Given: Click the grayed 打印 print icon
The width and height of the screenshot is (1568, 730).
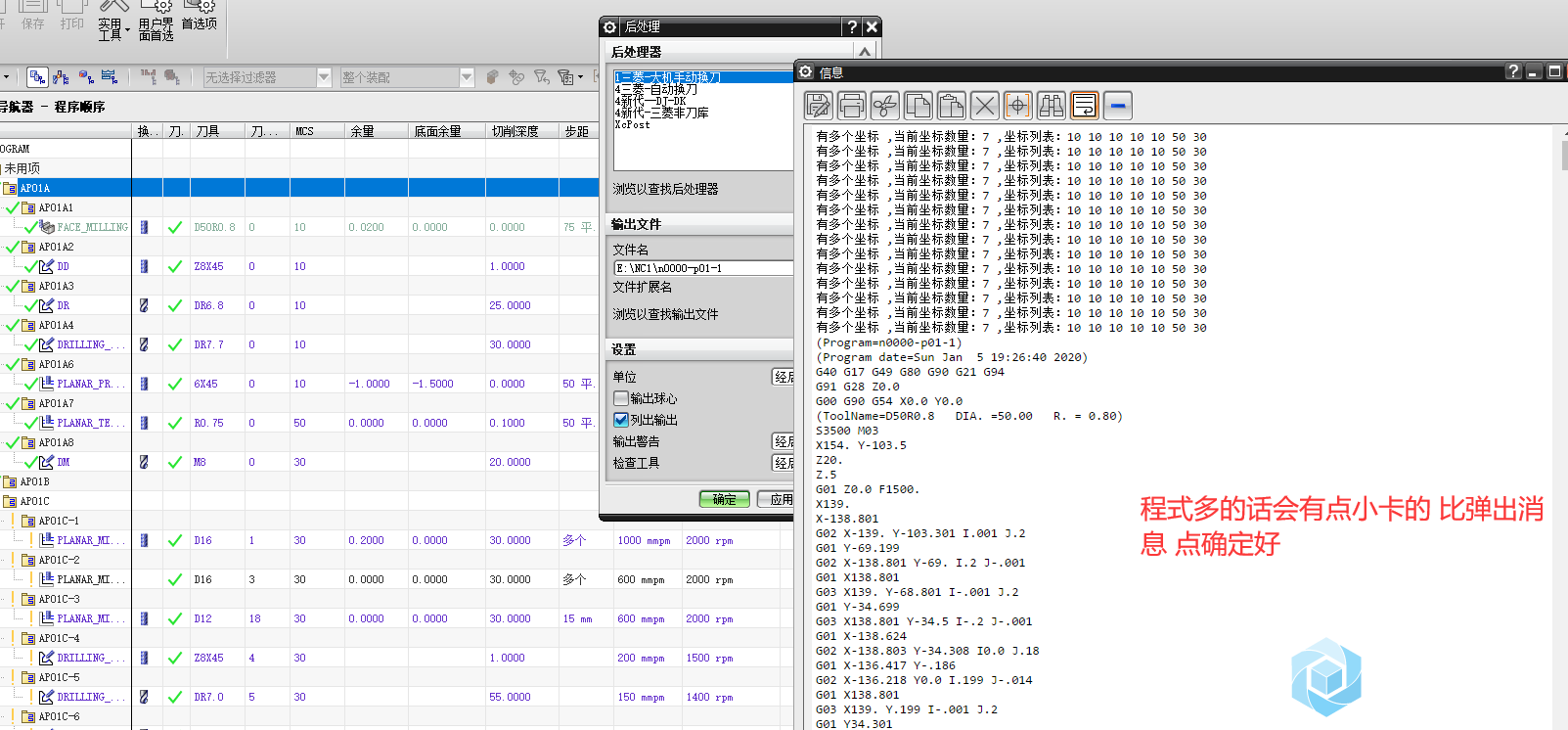Looking at the screenshot, I should click(x=72, y=16).
